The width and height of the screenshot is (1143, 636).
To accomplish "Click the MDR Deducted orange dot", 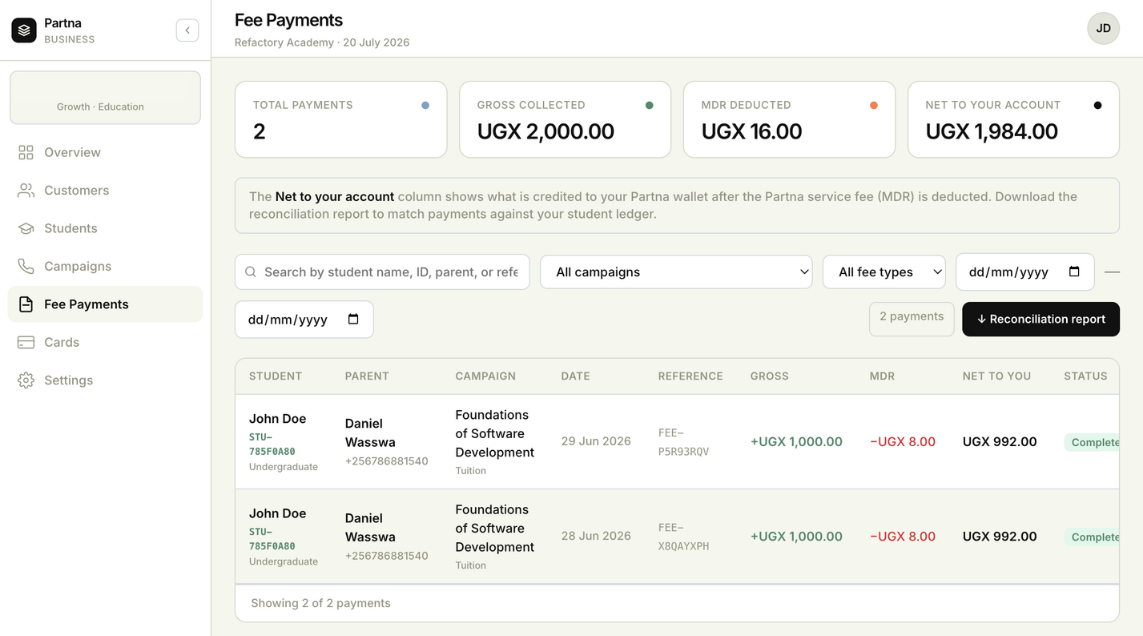I will click(873, 105).
